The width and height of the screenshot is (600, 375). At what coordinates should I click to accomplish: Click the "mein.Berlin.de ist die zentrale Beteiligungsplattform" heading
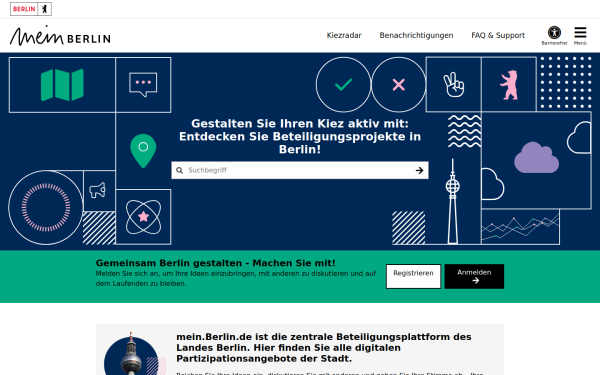tap(324, 347)
